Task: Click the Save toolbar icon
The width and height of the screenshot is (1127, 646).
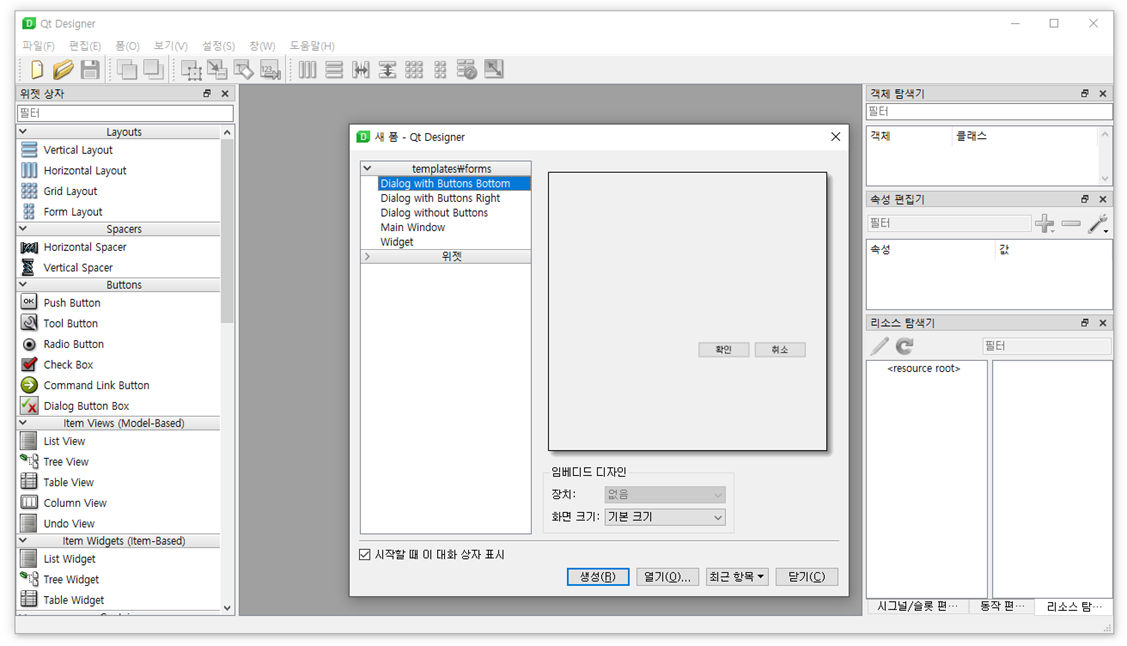Action: click(90, 70)
